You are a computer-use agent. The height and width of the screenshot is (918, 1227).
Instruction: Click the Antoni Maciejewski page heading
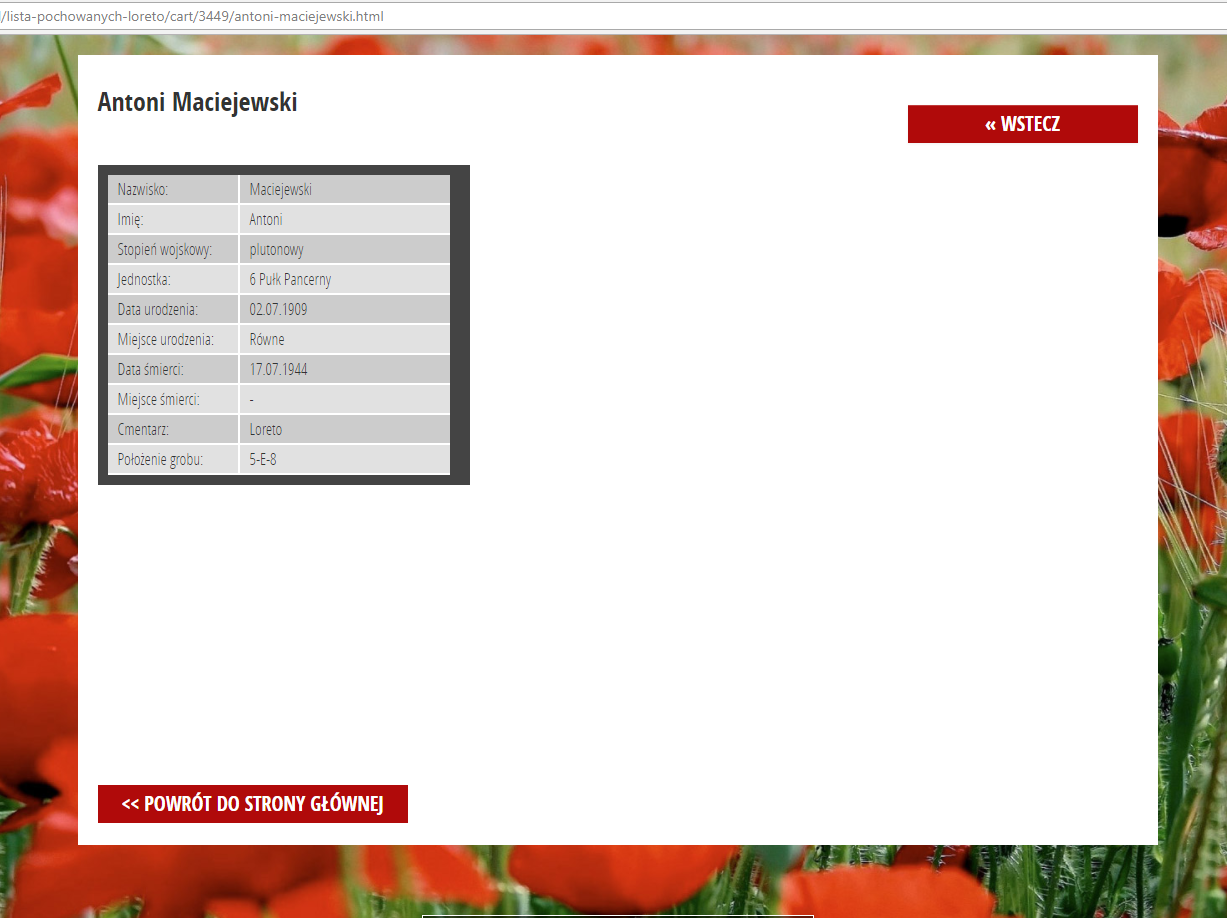pos(197,102)
